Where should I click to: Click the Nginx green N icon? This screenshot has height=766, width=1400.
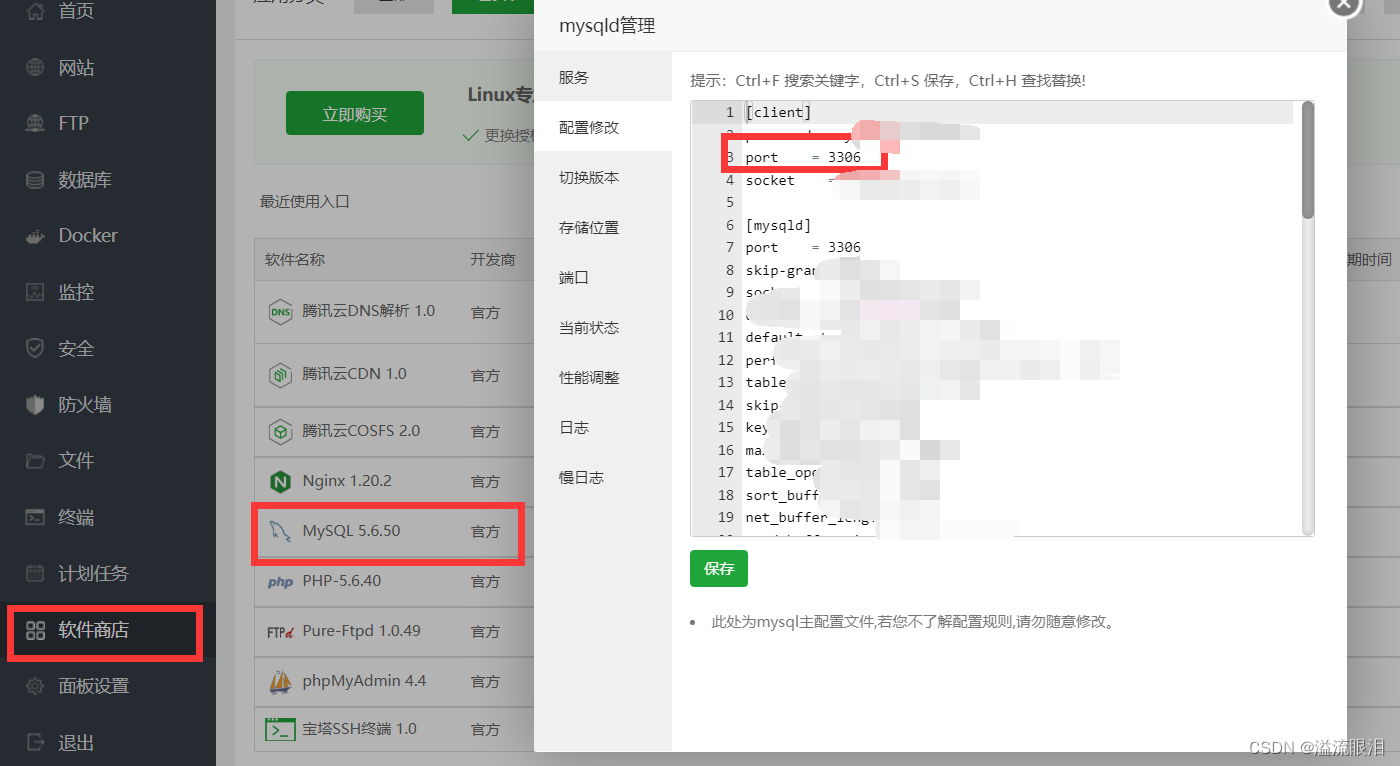click(281, 481)
